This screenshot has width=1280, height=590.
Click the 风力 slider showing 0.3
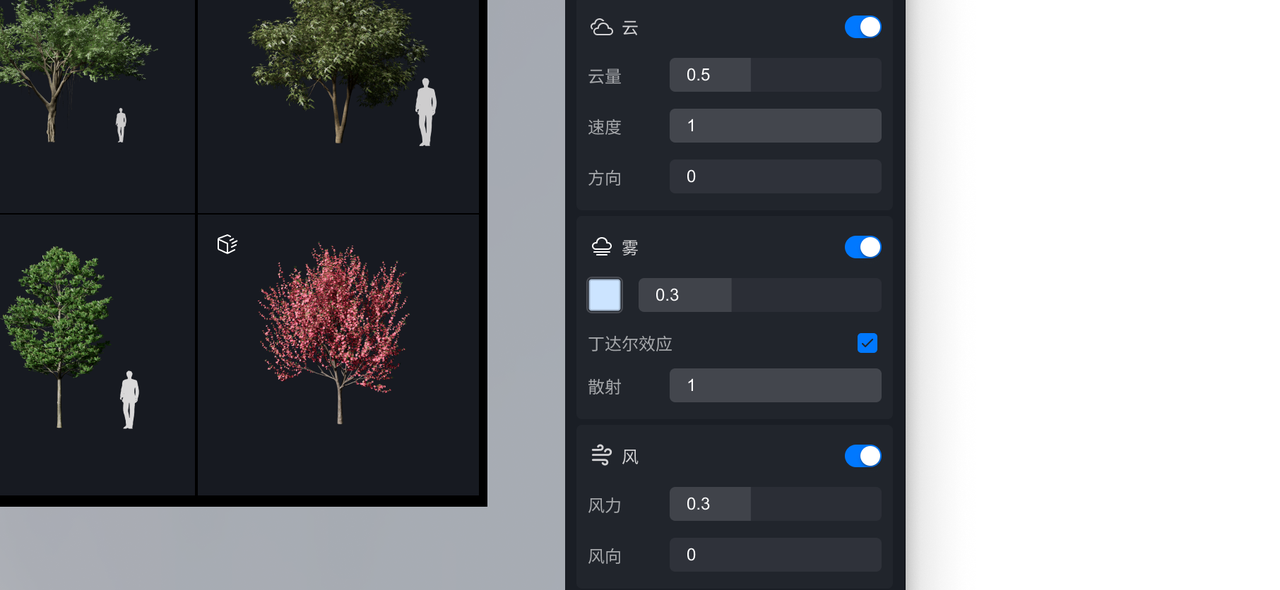coord(775,504)
